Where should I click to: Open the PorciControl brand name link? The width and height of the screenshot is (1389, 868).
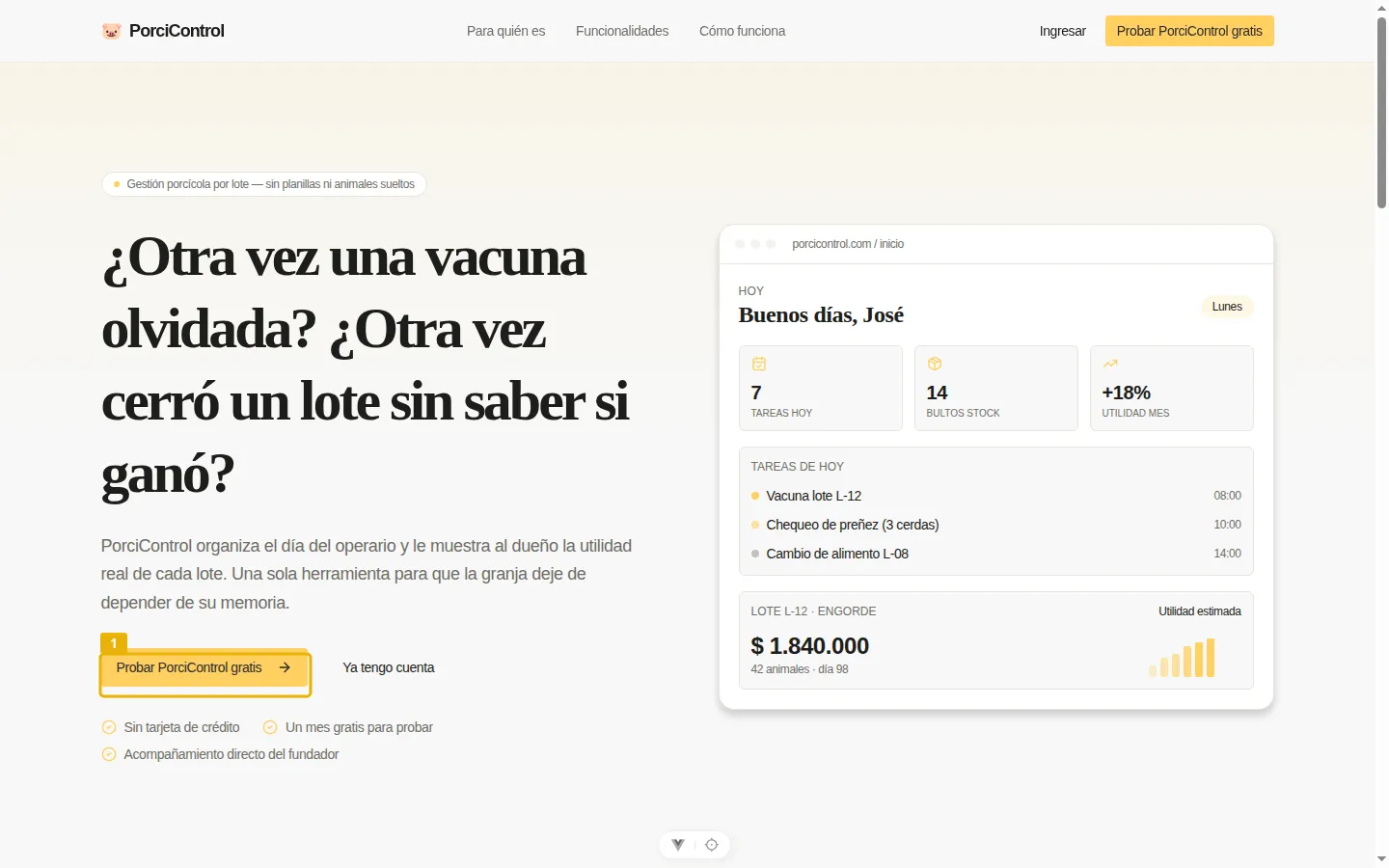point(177,31)
